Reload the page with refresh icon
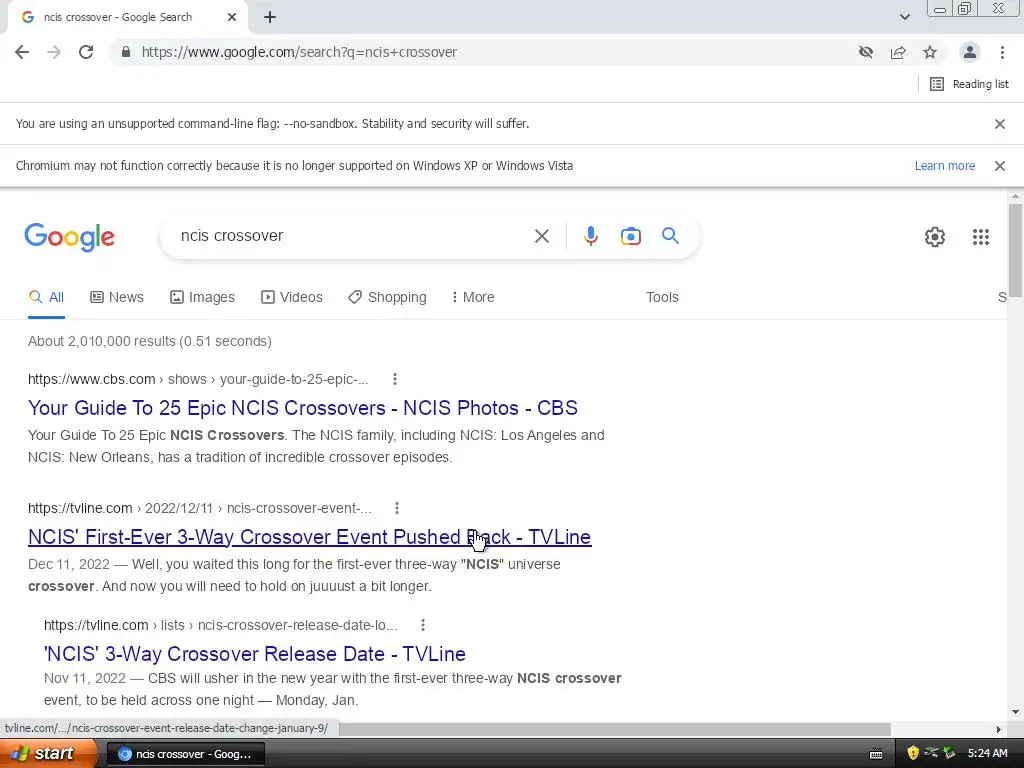 click(x=86, y=52)
